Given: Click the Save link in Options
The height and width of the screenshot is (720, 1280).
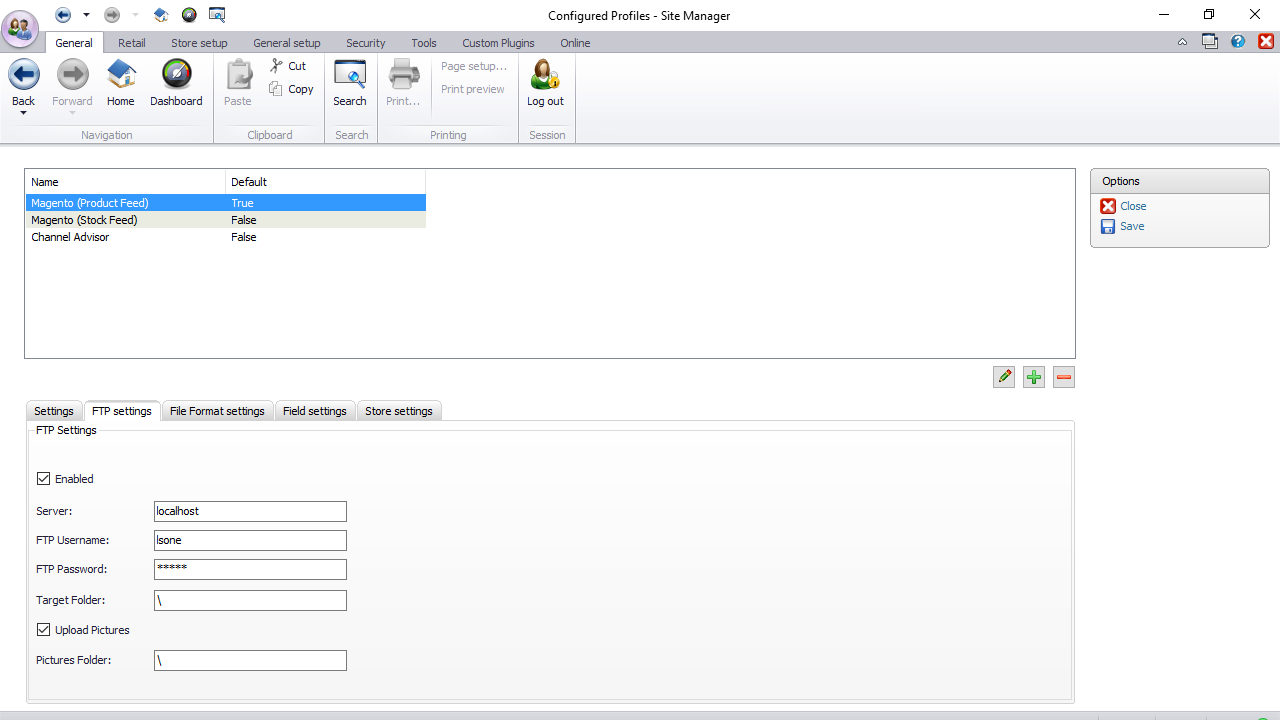Looking at the screenshot, I should coord(1132,226).
